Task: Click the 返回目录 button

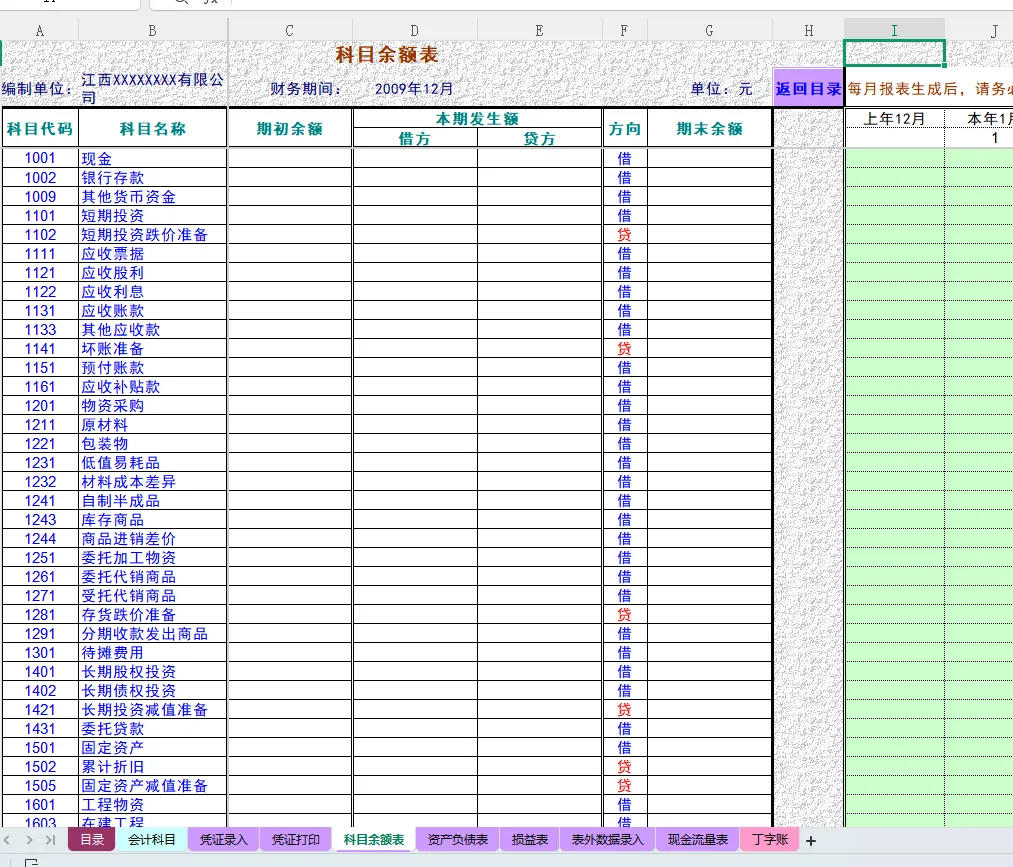Action: 808,89
